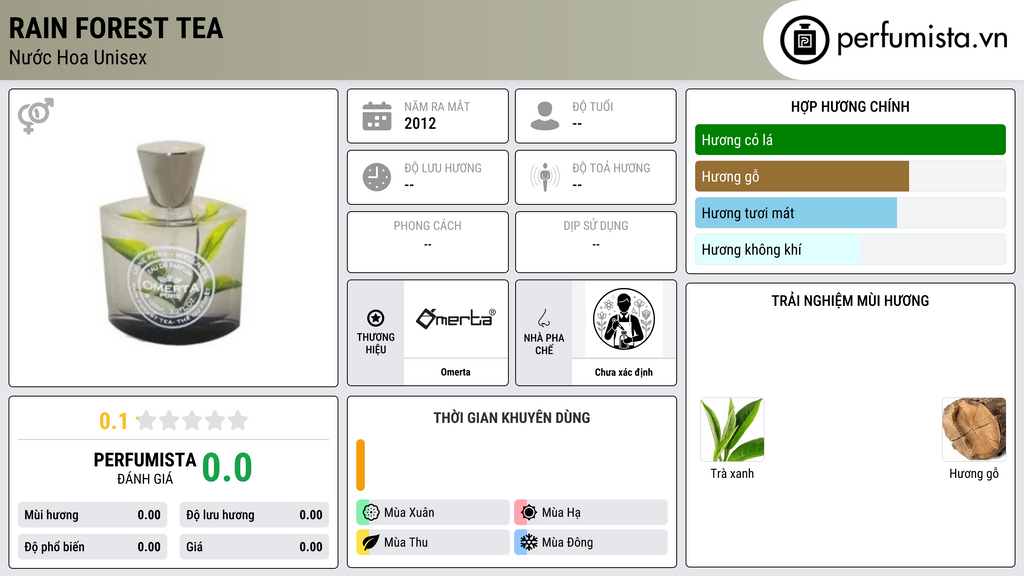Select the Mùa Hạ season button
This screenshot has width=1024, height=576.
pos(591,513)
